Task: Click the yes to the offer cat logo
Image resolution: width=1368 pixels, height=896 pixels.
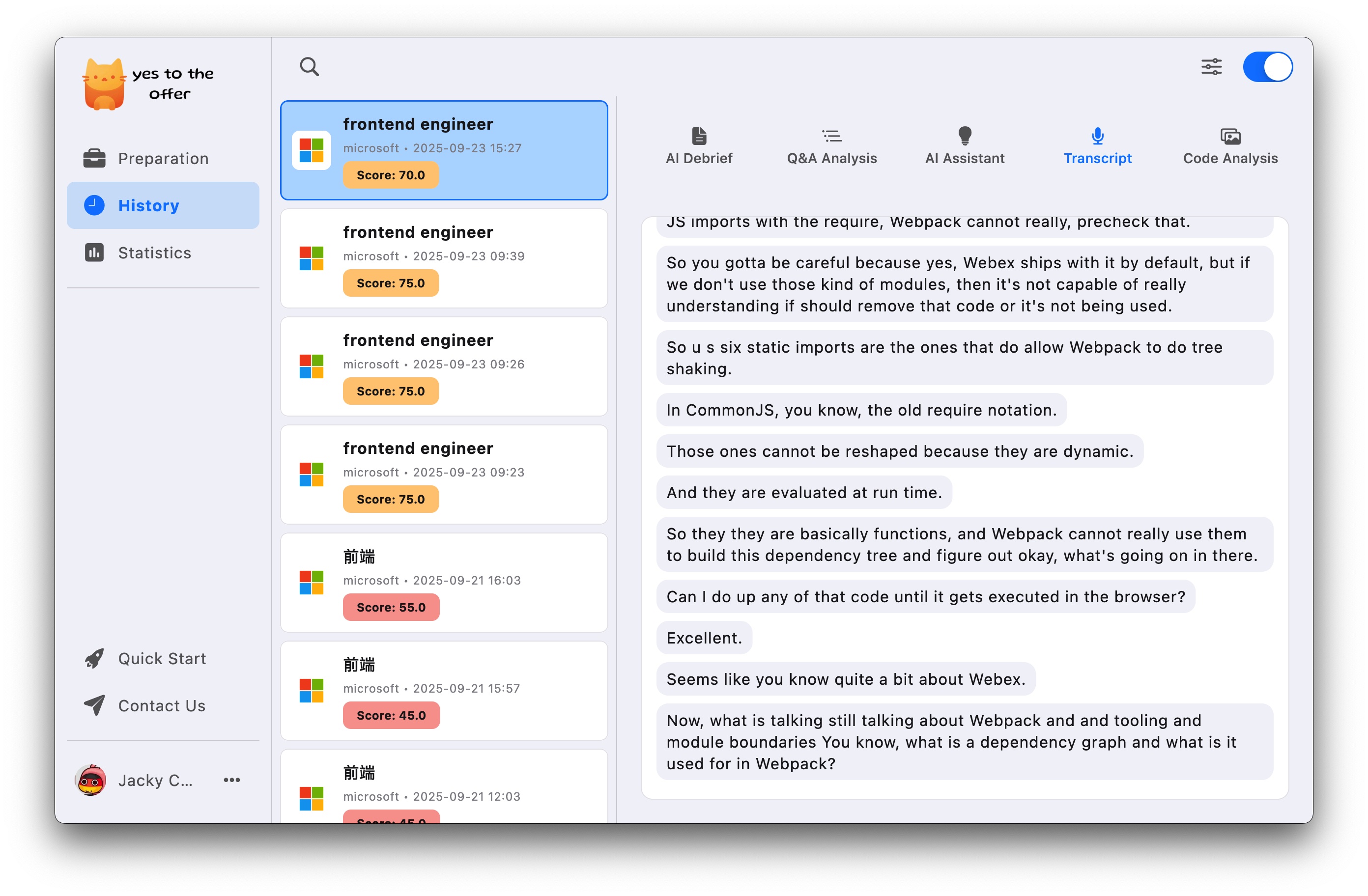Action: click(x=104, y=84)
